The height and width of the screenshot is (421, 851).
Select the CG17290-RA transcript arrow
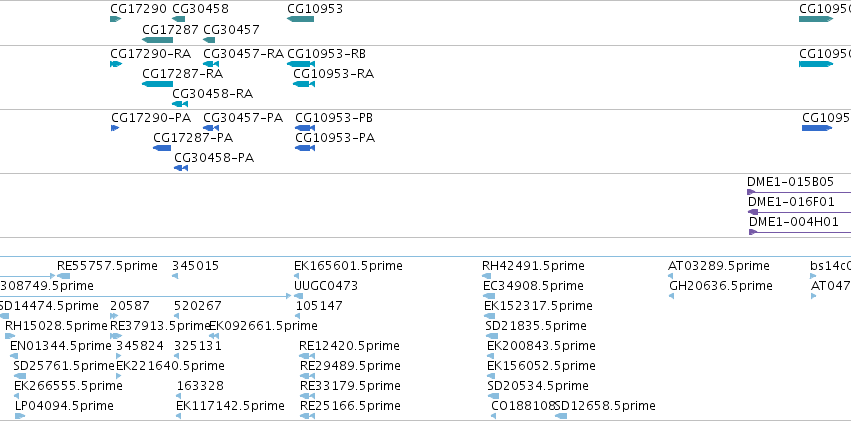(x=116, y=64)
